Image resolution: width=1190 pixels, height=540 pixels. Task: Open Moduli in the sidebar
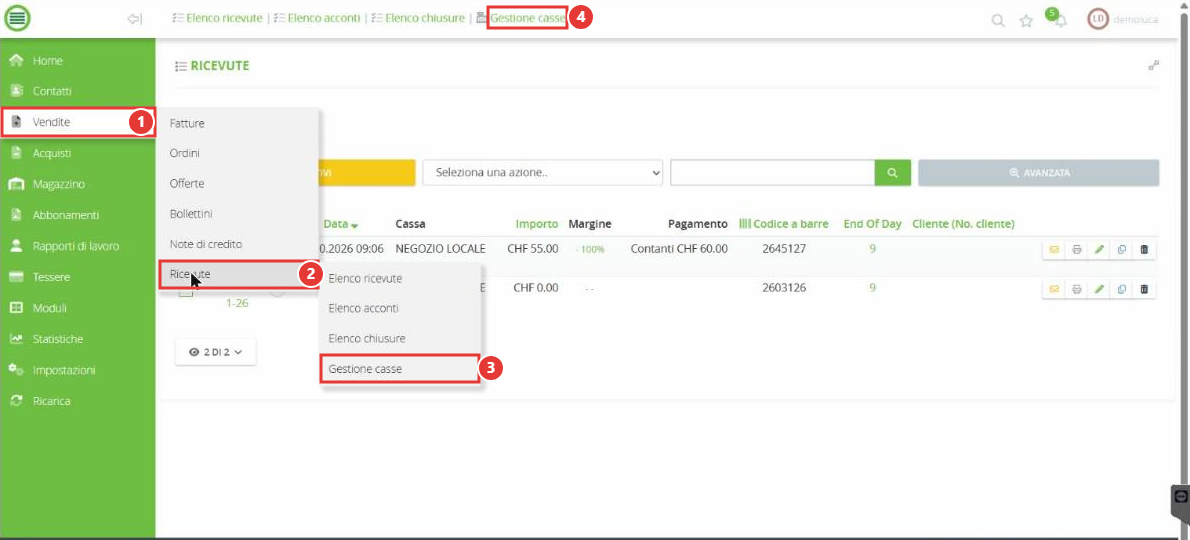[x=77, y=308]
